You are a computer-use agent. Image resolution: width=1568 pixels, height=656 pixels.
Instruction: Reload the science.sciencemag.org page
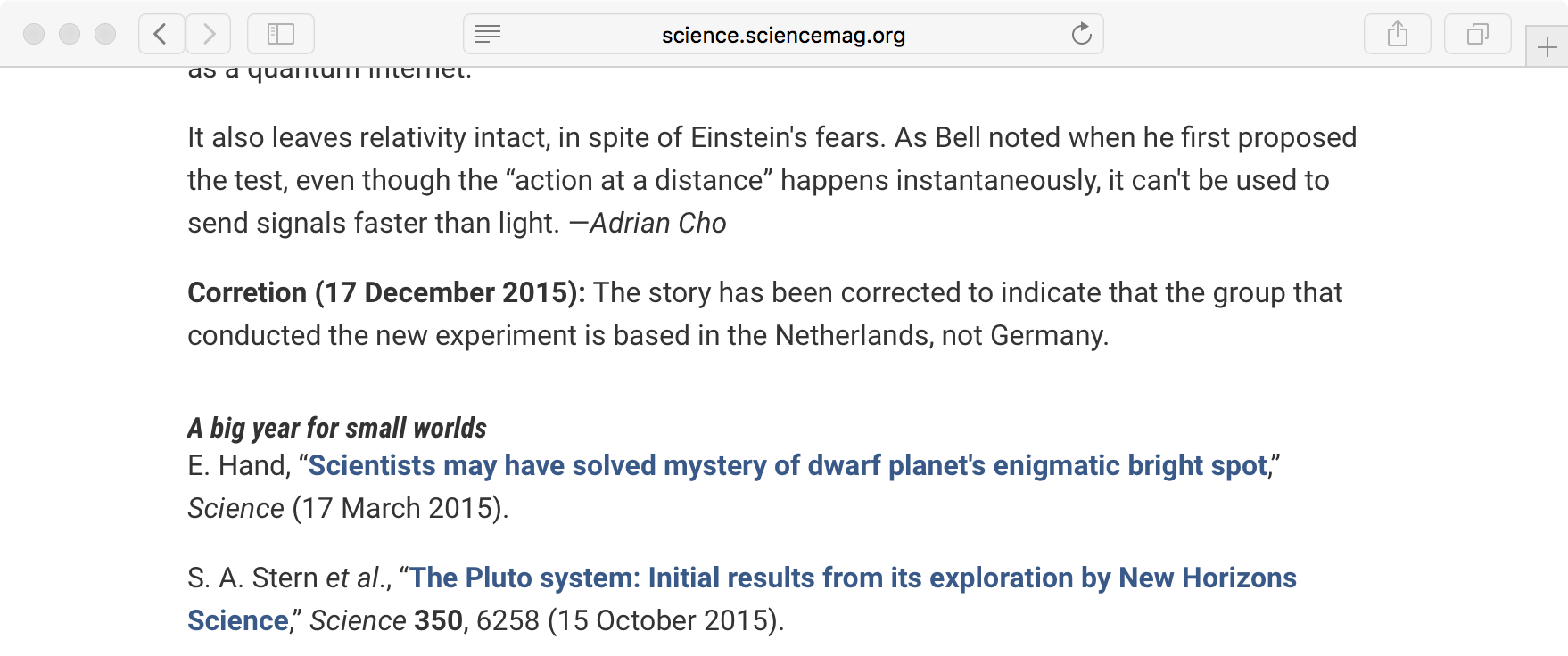[x=1081, y=34]
